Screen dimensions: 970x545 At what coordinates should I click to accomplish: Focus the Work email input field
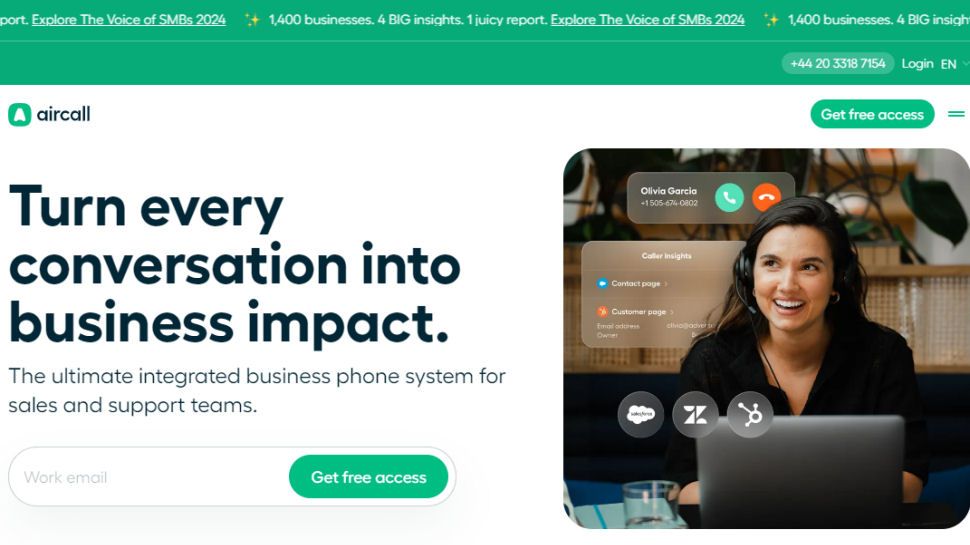(x=148, y=477)
